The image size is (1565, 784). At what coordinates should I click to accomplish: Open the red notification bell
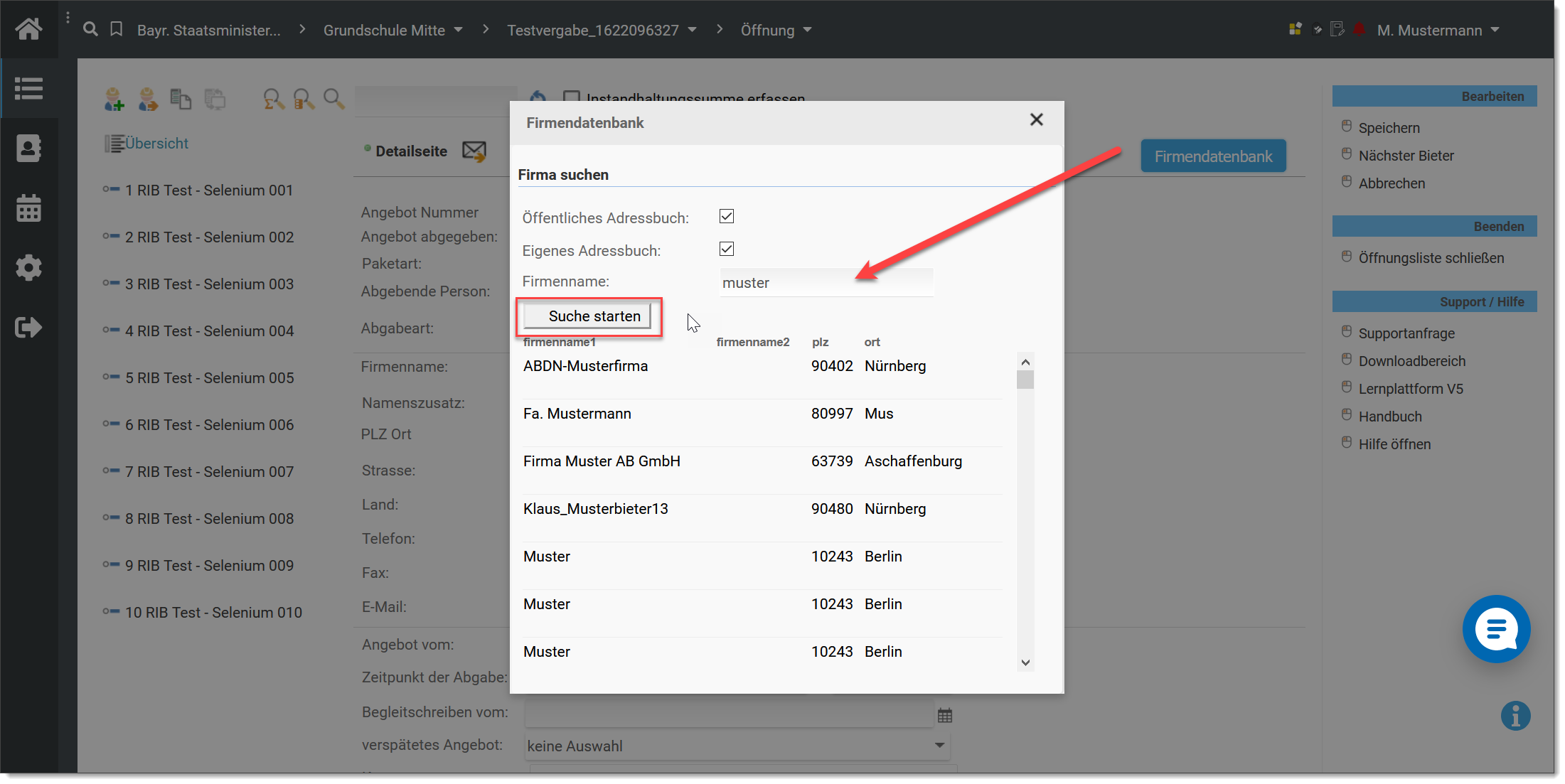click(x=1360, y=29)
